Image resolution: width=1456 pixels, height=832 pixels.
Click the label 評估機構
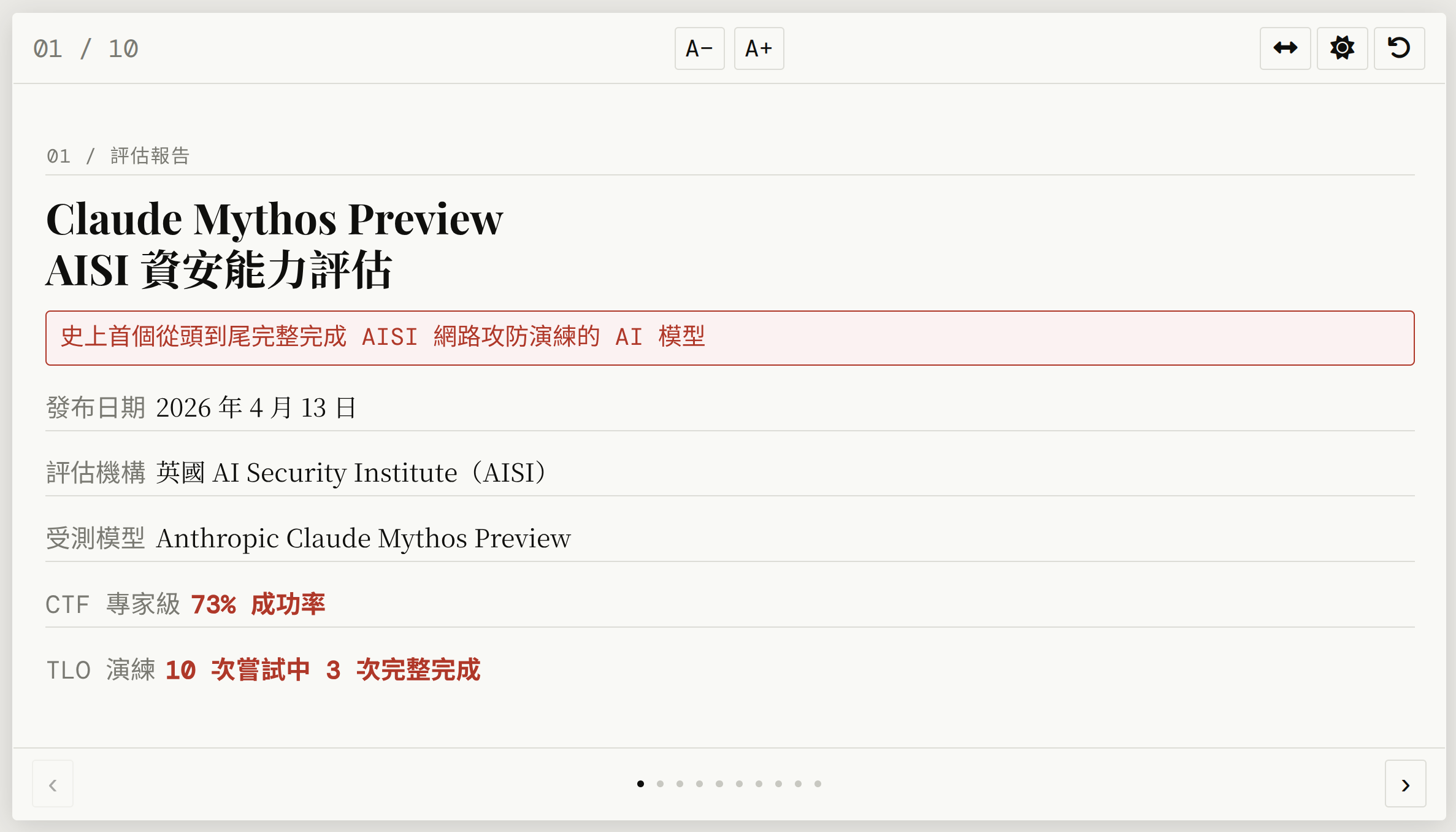tap(96, 473)
